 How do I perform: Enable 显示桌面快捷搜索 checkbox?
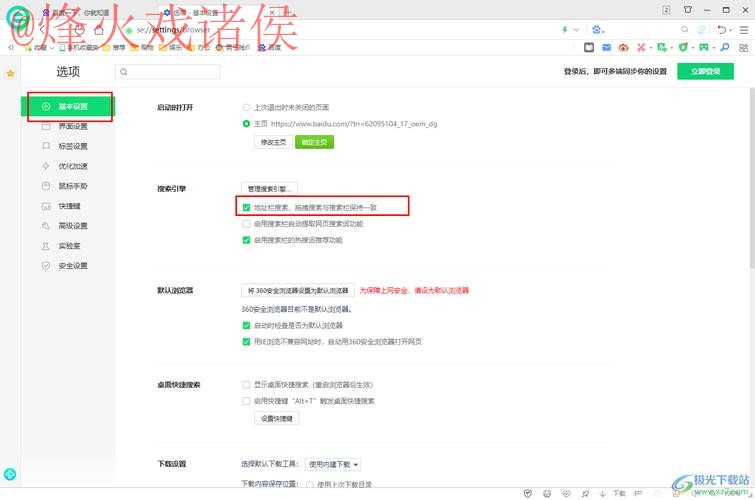click(x=246, y=385)
